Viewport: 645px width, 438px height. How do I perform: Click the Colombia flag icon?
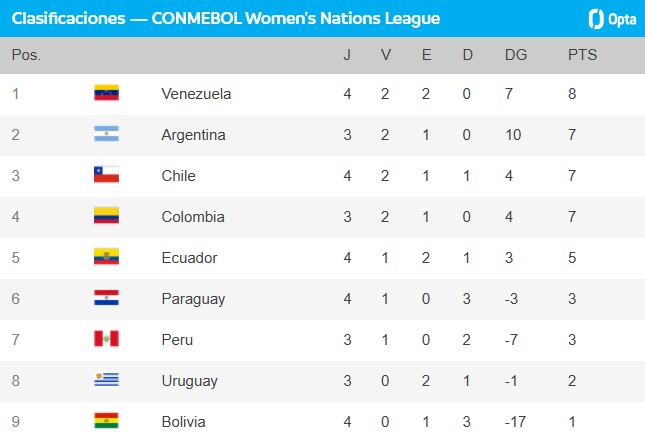tap(106, 216)
